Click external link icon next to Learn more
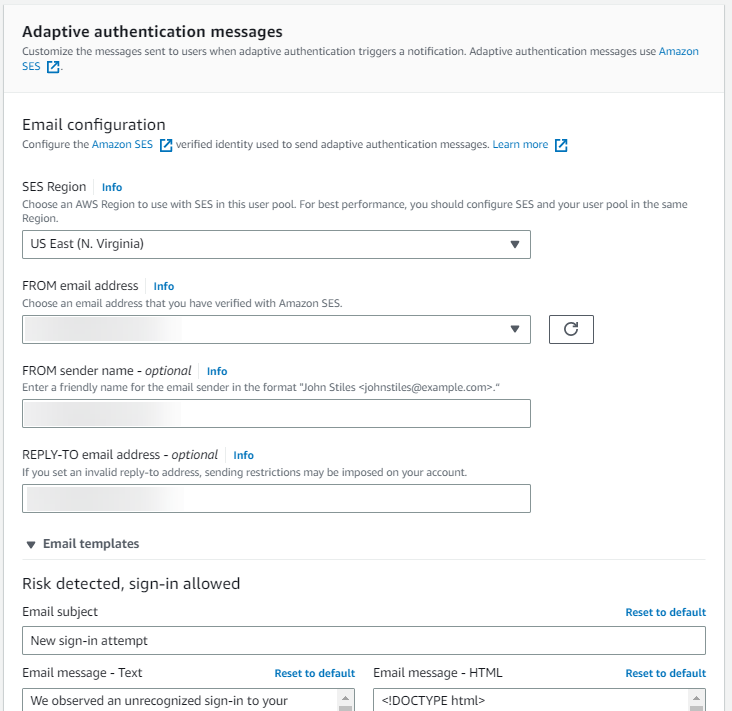This screenshot has width=732, height=711. (561, 145)
